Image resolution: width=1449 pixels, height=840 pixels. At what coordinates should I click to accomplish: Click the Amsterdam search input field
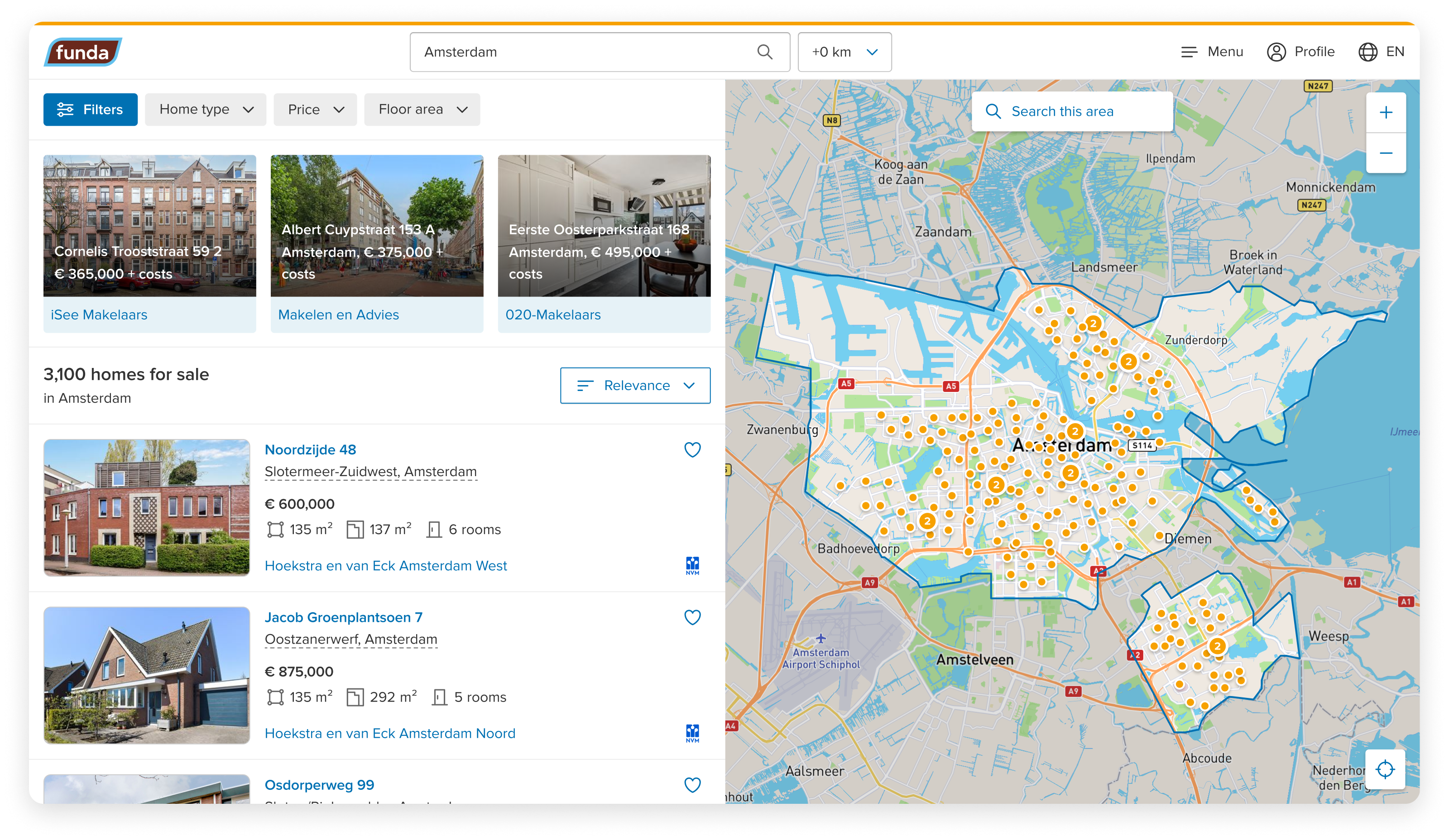(600, 52)
